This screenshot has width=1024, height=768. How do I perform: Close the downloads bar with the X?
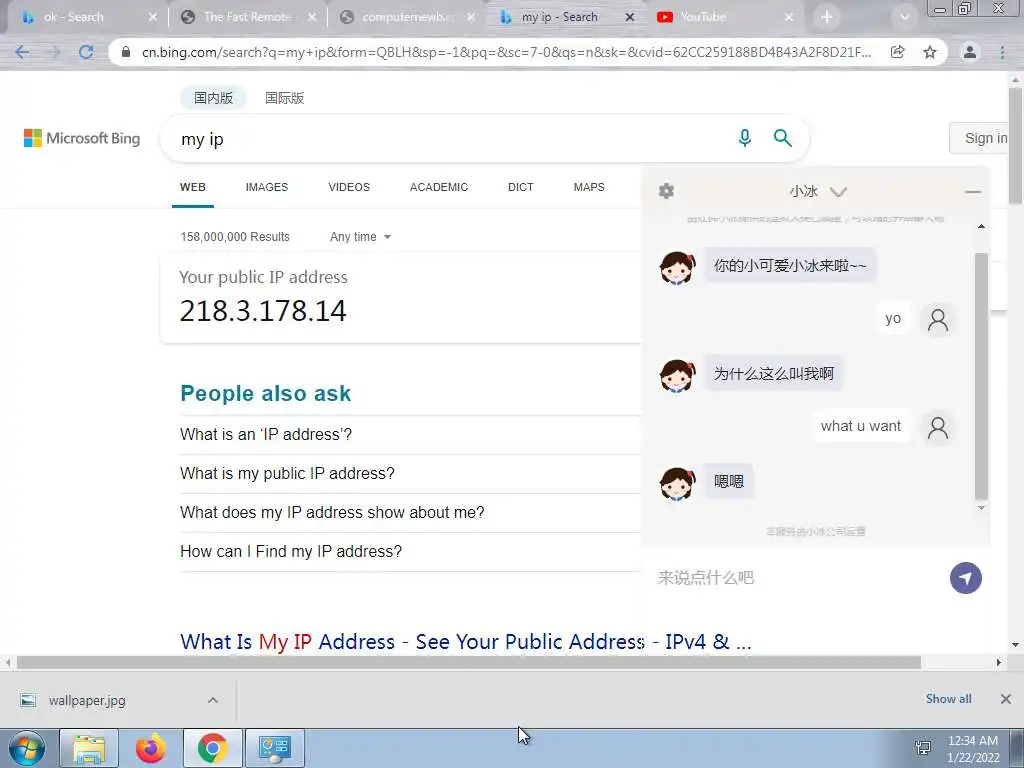1006,699
